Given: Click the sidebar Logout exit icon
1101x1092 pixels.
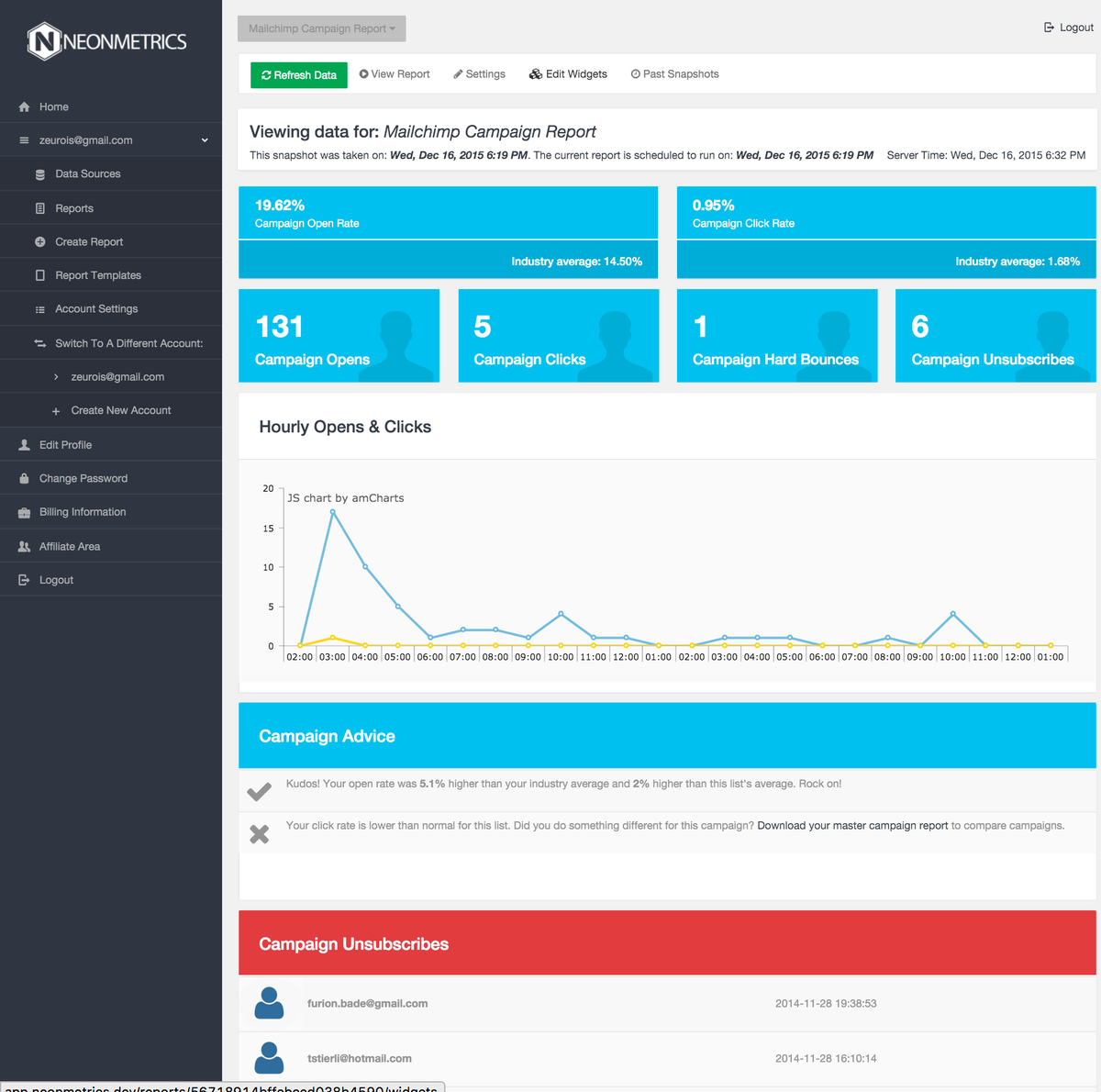Looking at the screenshot, I should point(25,580).
